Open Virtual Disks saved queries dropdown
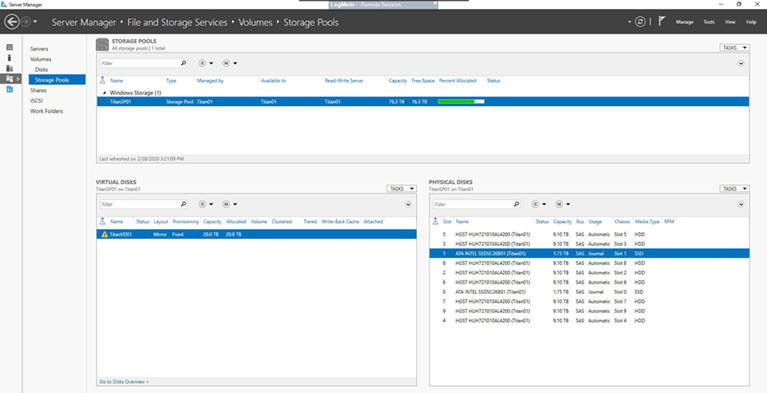 tap(230, 204)
